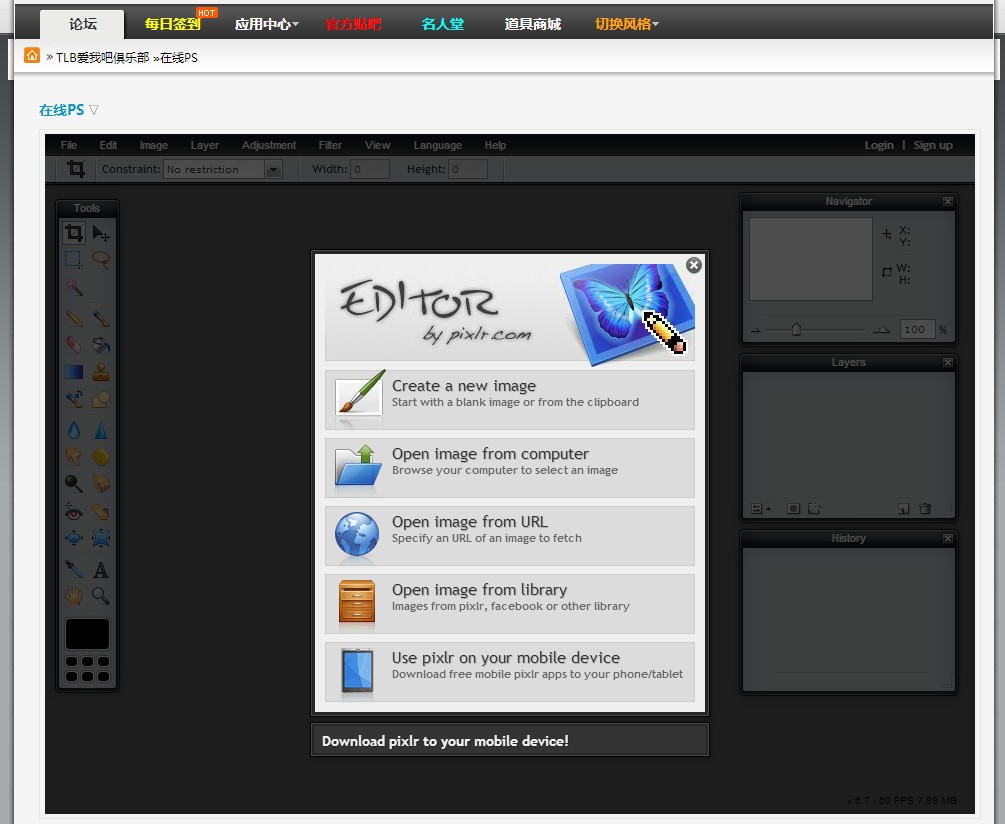Select the Type text tool
The image size is (1005, 824).
click(101, 569)
